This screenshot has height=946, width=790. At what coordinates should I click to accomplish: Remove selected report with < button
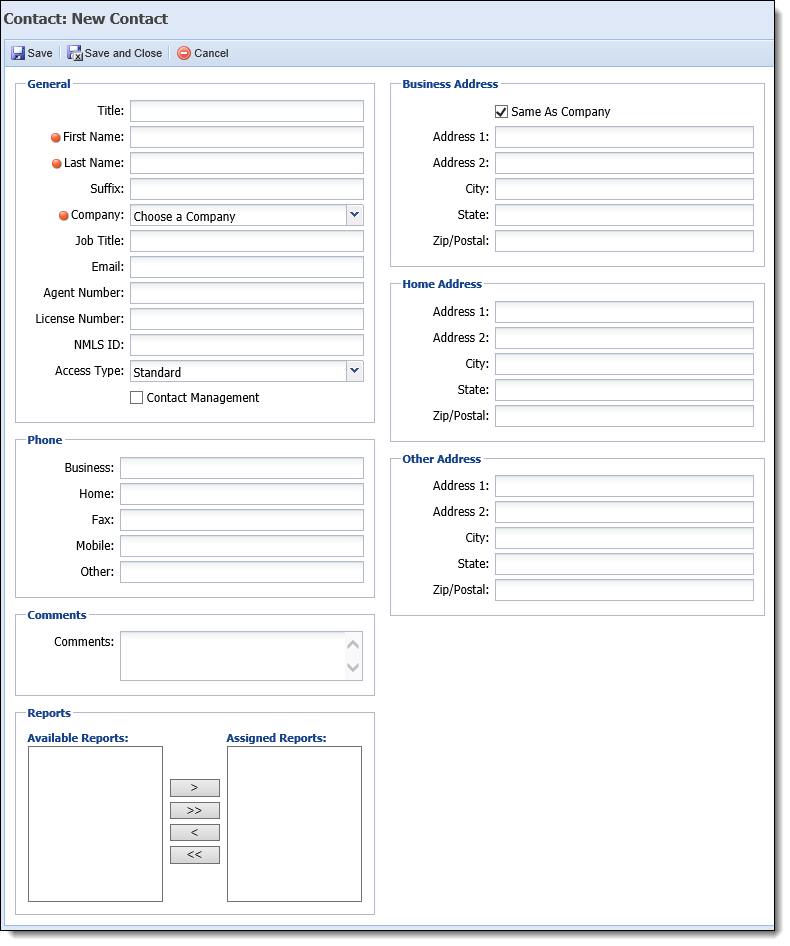point(195,833)
